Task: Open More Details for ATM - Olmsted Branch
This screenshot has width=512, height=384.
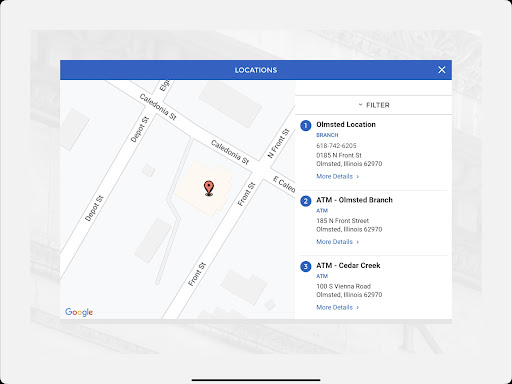Action: tap(338, 242)
